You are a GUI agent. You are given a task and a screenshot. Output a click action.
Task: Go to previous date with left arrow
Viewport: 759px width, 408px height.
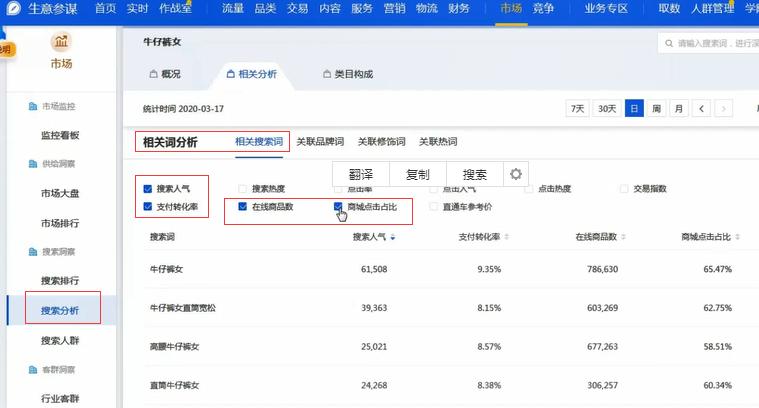(701, 108)
